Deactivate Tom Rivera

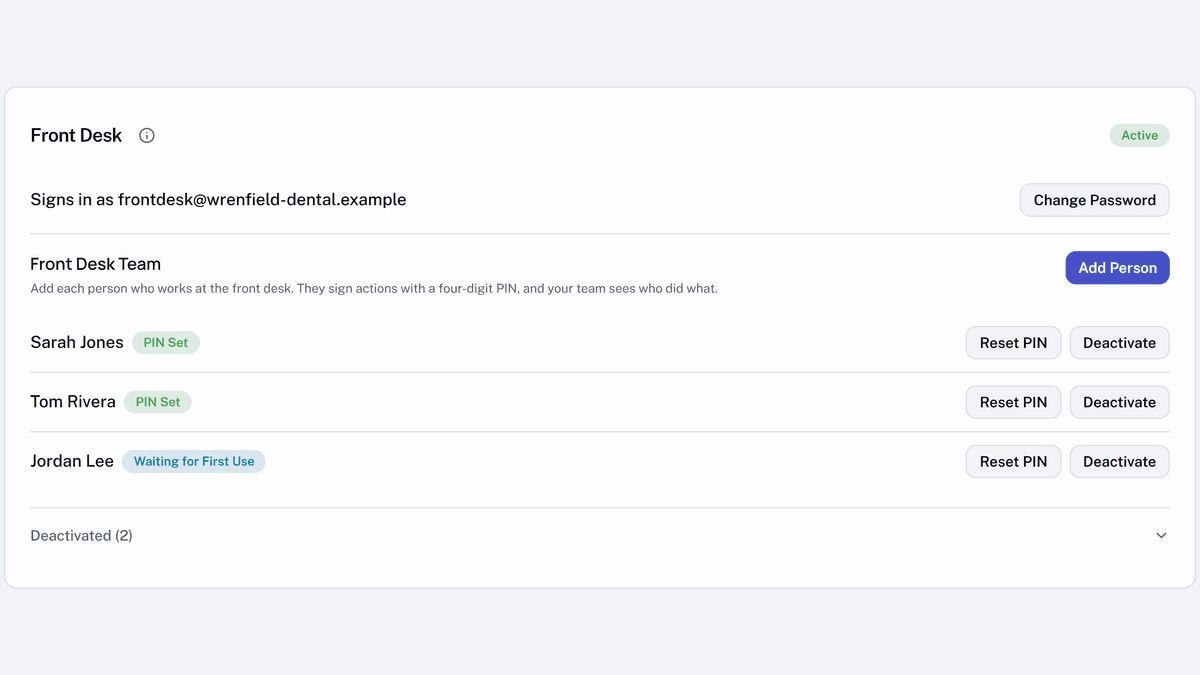coord(1119,402)
